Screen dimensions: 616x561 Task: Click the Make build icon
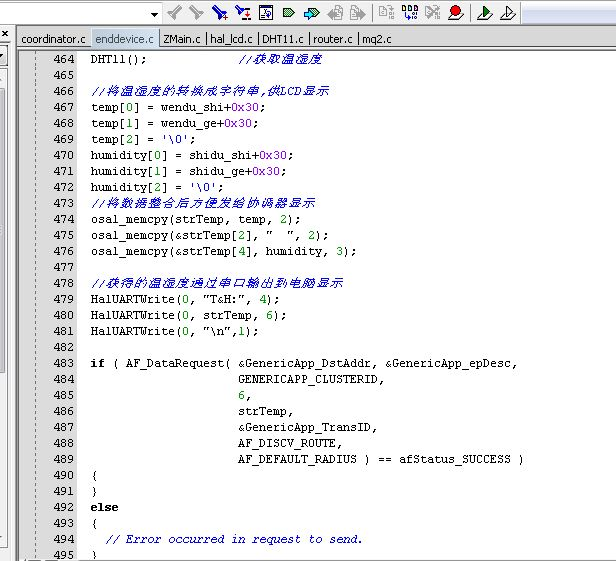tap(410, 13)
